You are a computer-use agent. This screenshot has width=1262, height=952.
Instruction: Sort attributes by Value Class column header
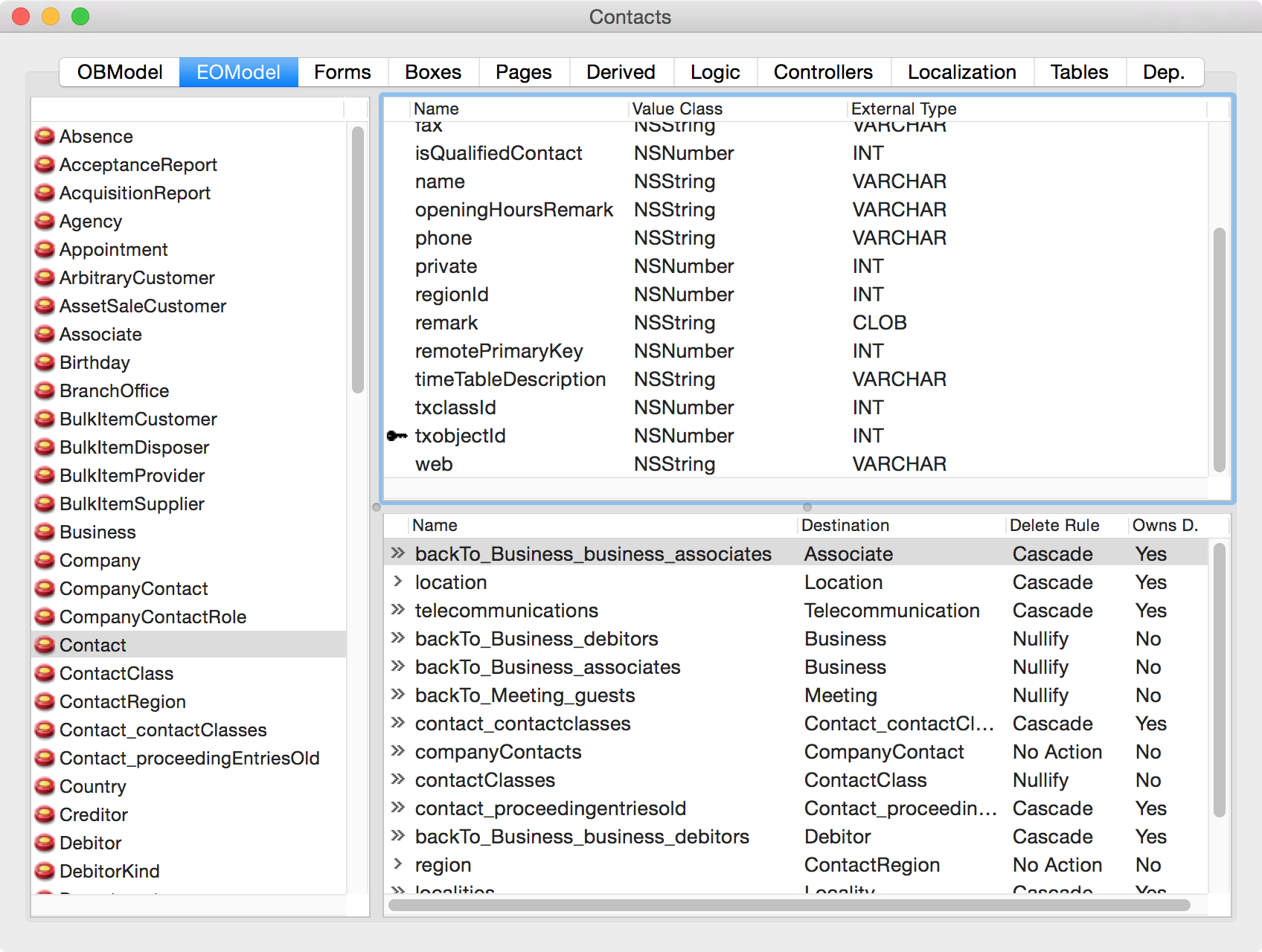click(677, 109)
